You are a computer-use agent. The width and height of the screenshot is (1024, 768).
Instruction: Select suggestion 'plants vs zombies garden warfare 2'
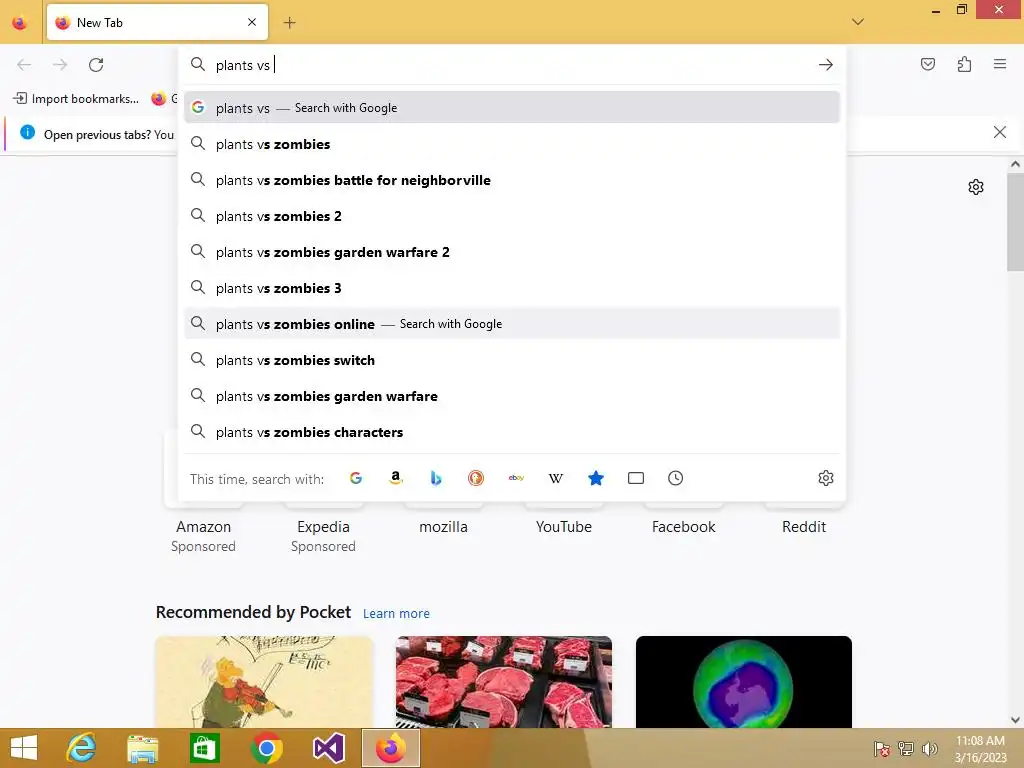tap(512, 252)
